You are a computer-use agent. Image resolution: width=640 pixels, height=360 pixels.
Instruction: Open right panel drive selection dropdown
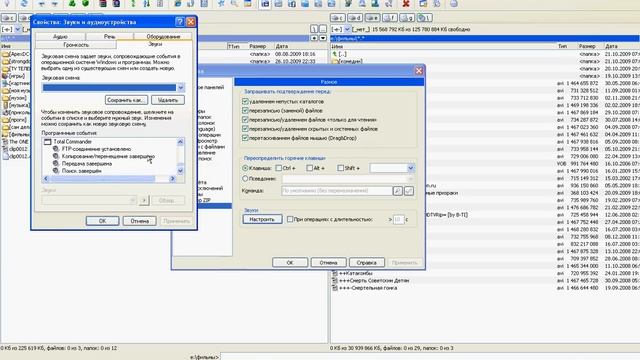click(347, 29)
